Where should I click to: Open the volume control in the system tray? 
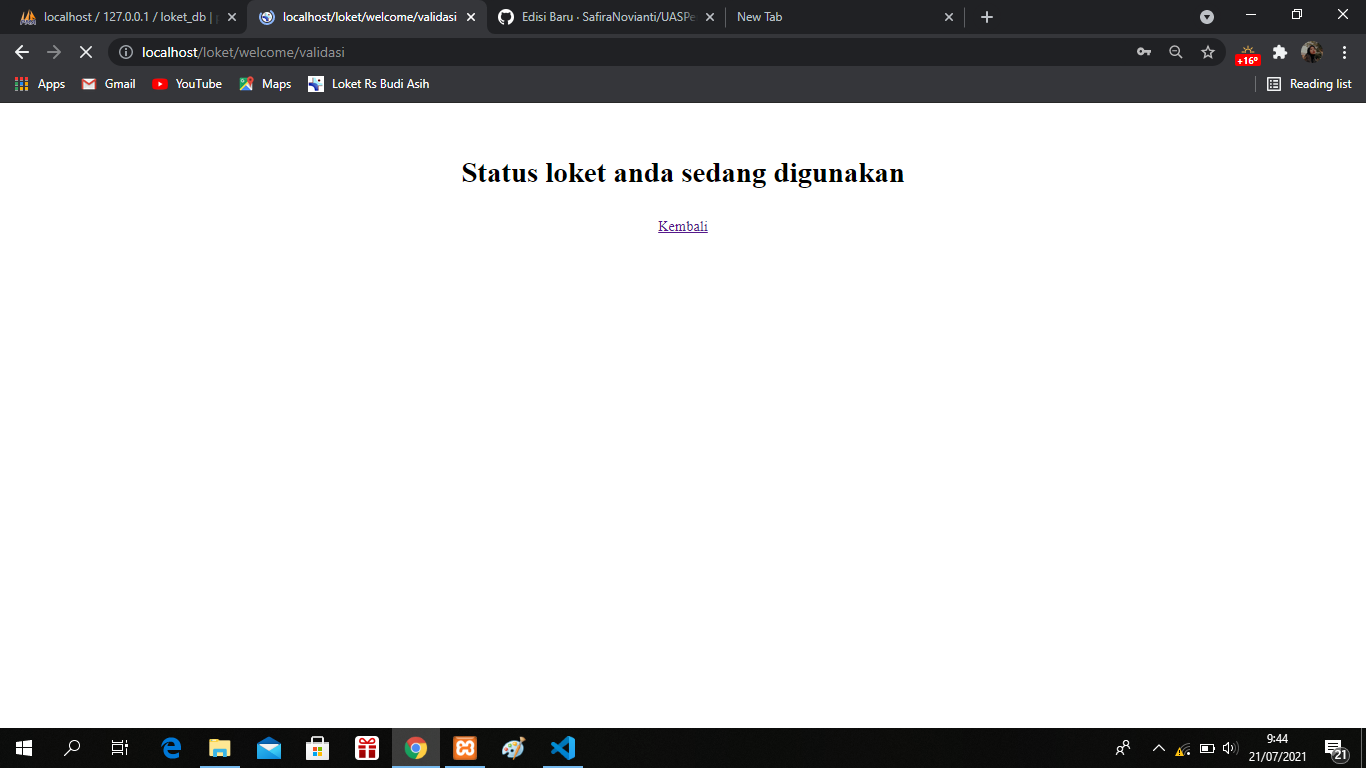point(1228,748)
